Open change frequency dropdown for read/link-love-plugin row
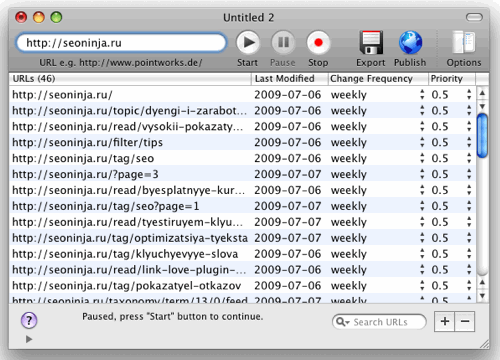 pyautogui.click(x=422, y=269)
